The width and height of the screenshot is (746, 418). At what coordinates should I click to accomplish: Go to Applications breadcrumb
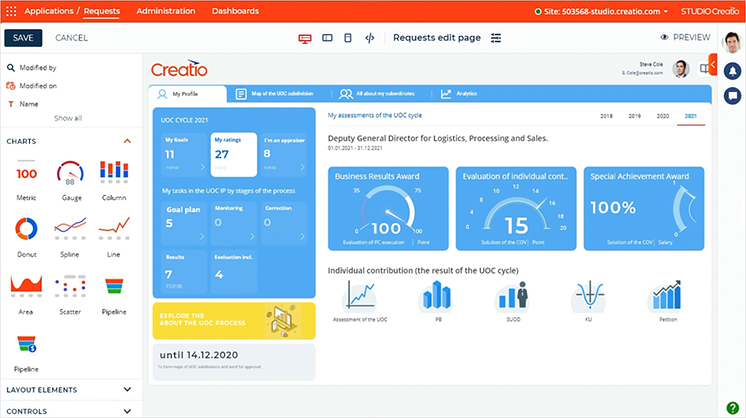(49, 11)
